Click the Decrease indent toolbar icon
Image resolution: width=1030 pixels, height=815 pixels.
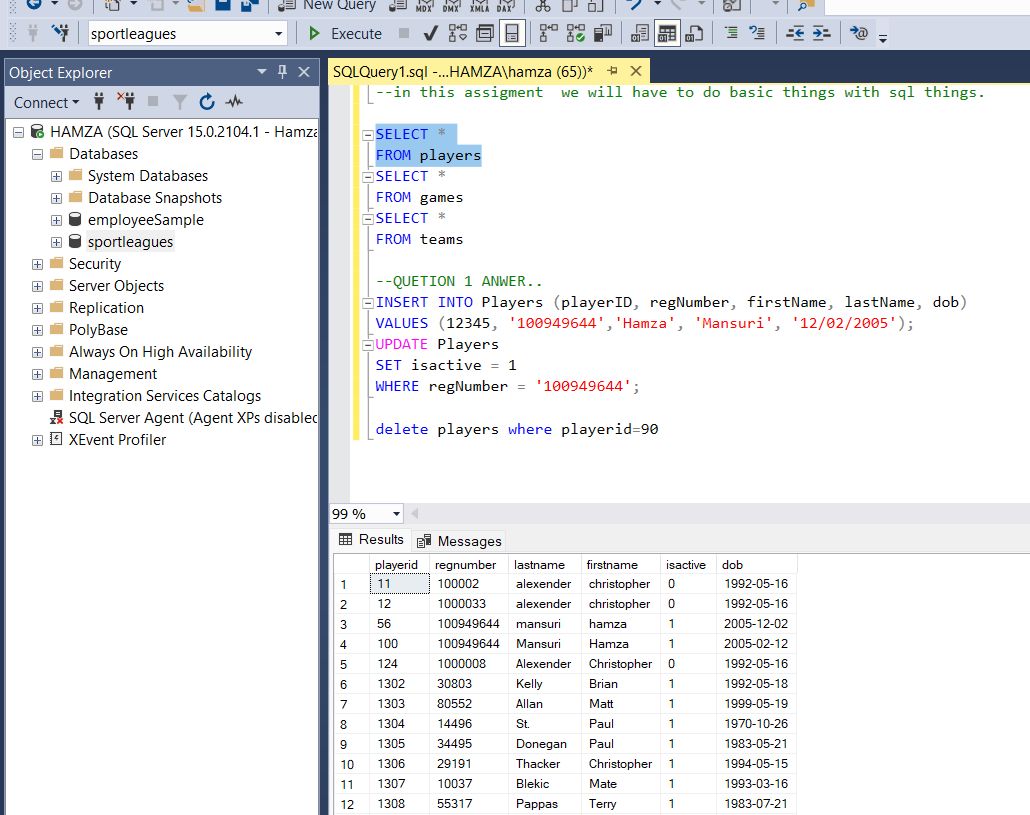pyautogui.click(x=795, y=33)
